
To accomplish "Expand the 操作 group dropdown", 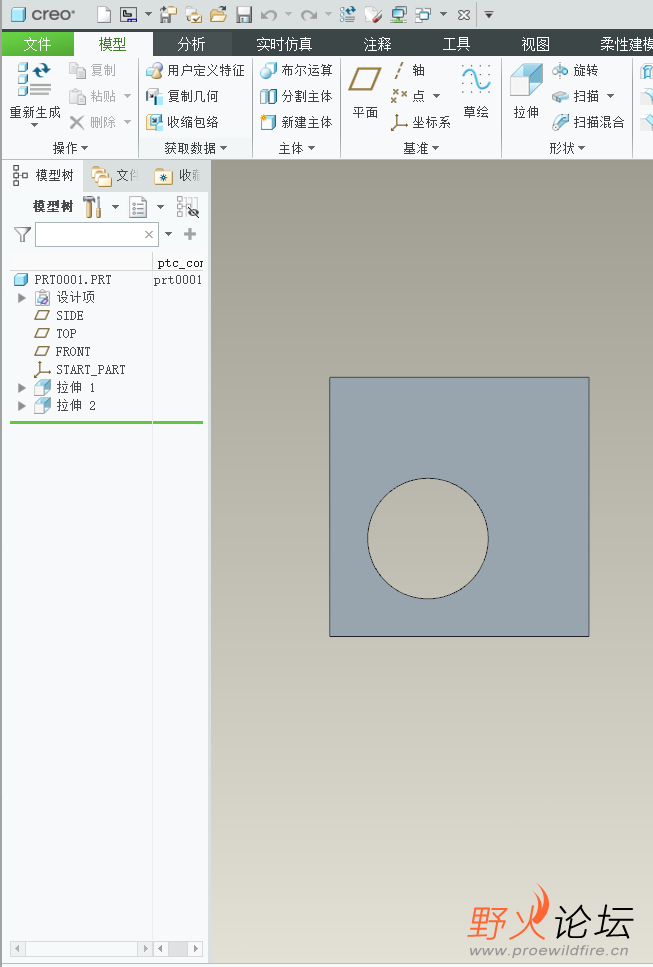I will tap(70, 148).
